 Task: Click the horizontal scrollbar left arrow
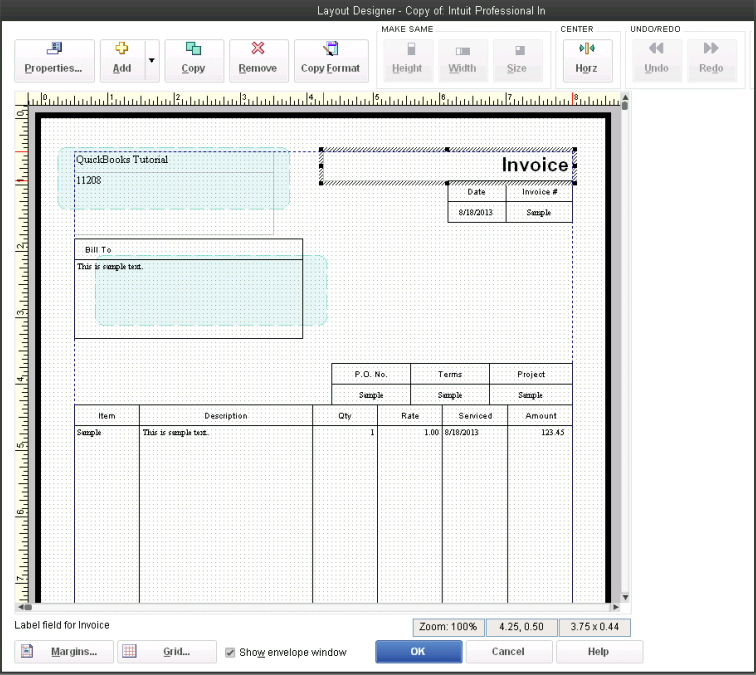21,607
